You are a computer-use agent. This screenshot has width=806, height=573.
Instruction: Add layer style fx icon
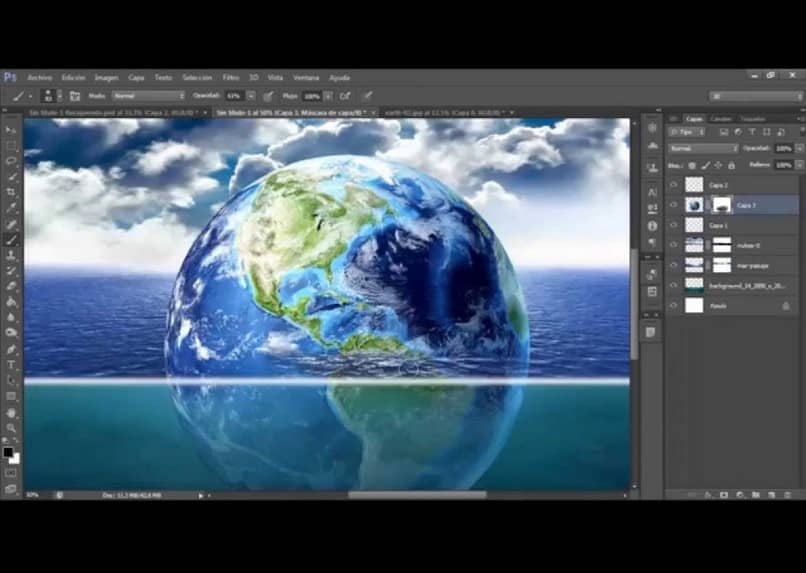pyautogui.click(x=708, y=494)
